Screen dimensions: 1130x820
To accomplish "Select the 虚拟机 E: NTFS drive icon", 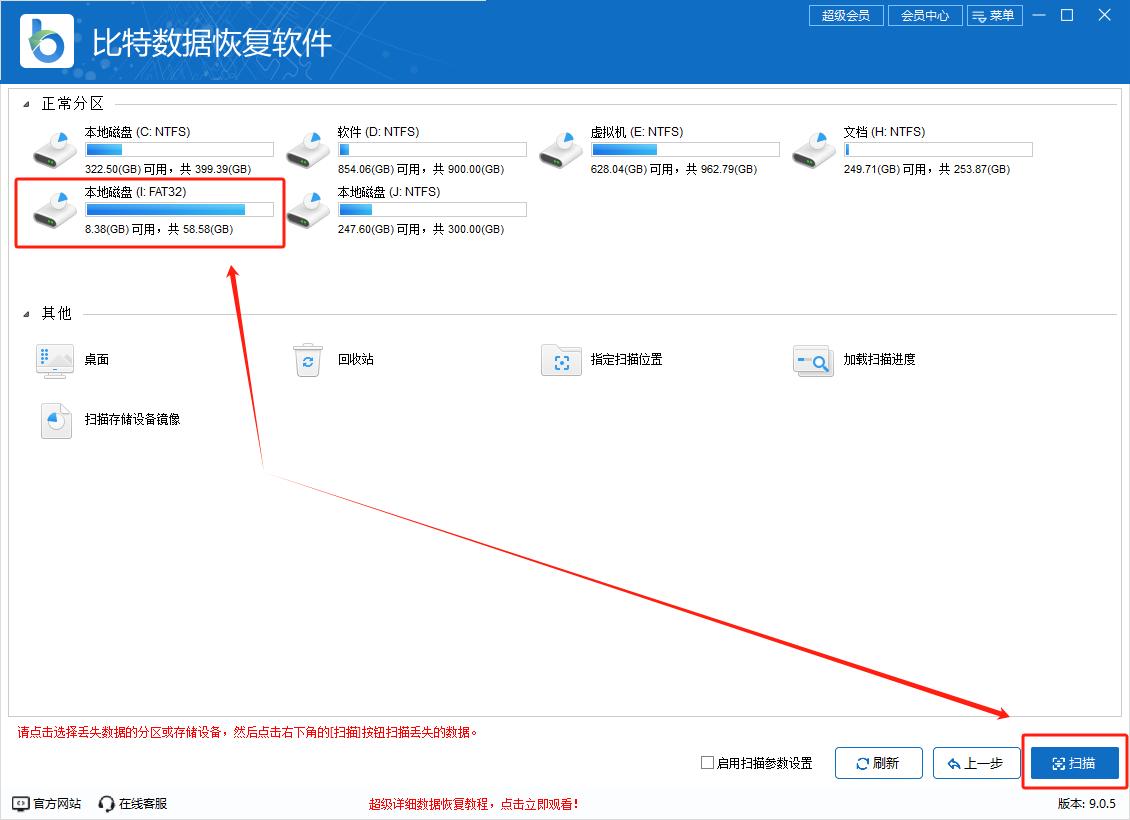I will pos(560,149).
